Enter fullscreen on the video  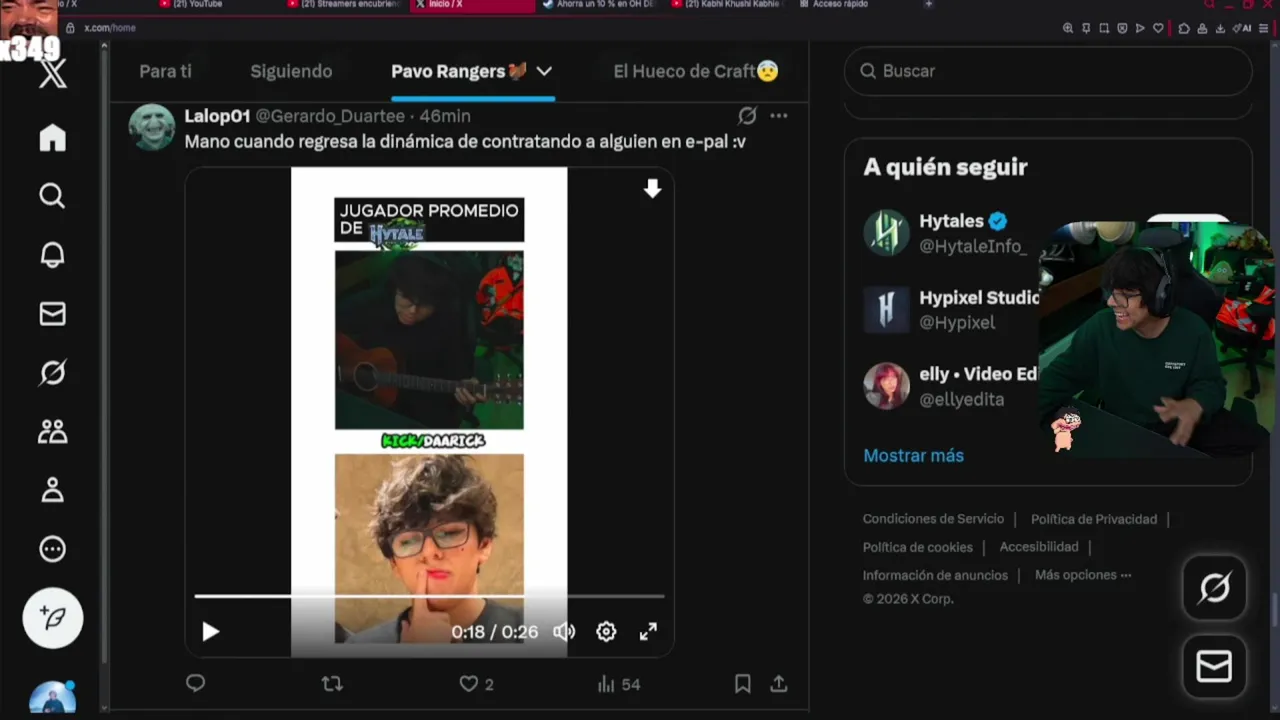point(648,632)
